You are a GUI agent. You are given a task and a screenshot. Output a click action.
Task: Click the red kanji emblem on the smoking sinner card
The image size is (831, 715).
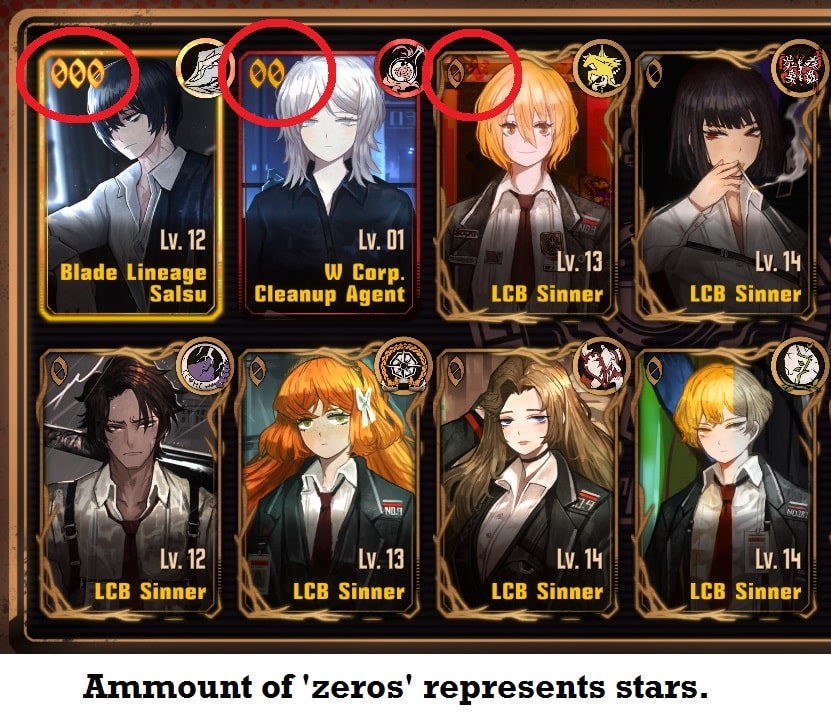pos(799,68)
